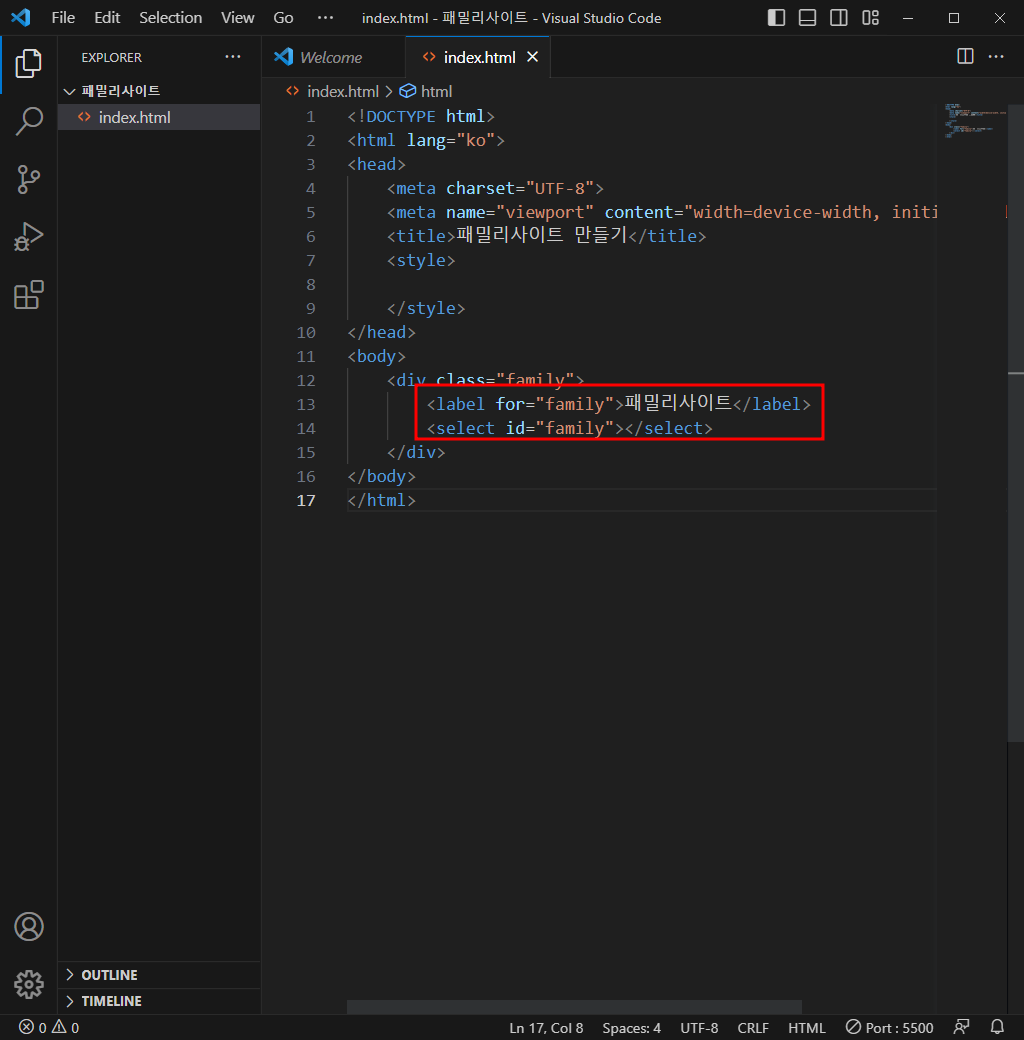The image size is (1024, 1040).
Task: Click the closing </style> tag
Action: tap(426, 308)
